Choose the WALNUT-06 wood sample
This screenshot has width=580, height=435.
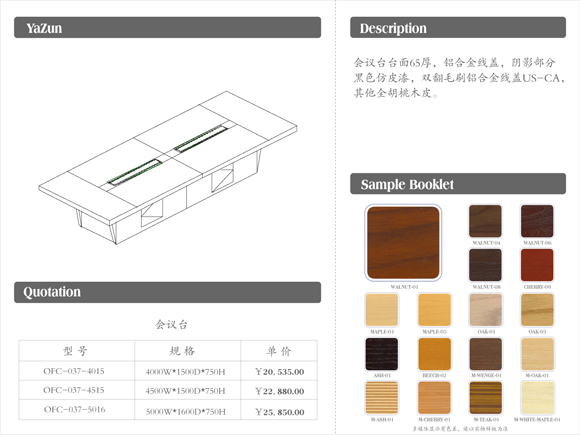537,221
